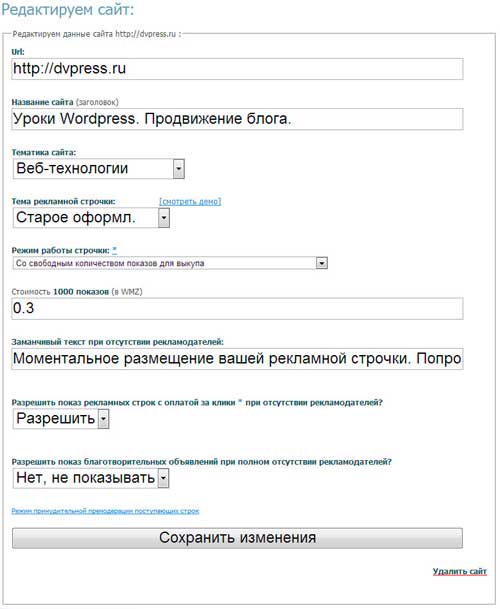Click the arrow button beside Нет, не показывать

(164, 478)
